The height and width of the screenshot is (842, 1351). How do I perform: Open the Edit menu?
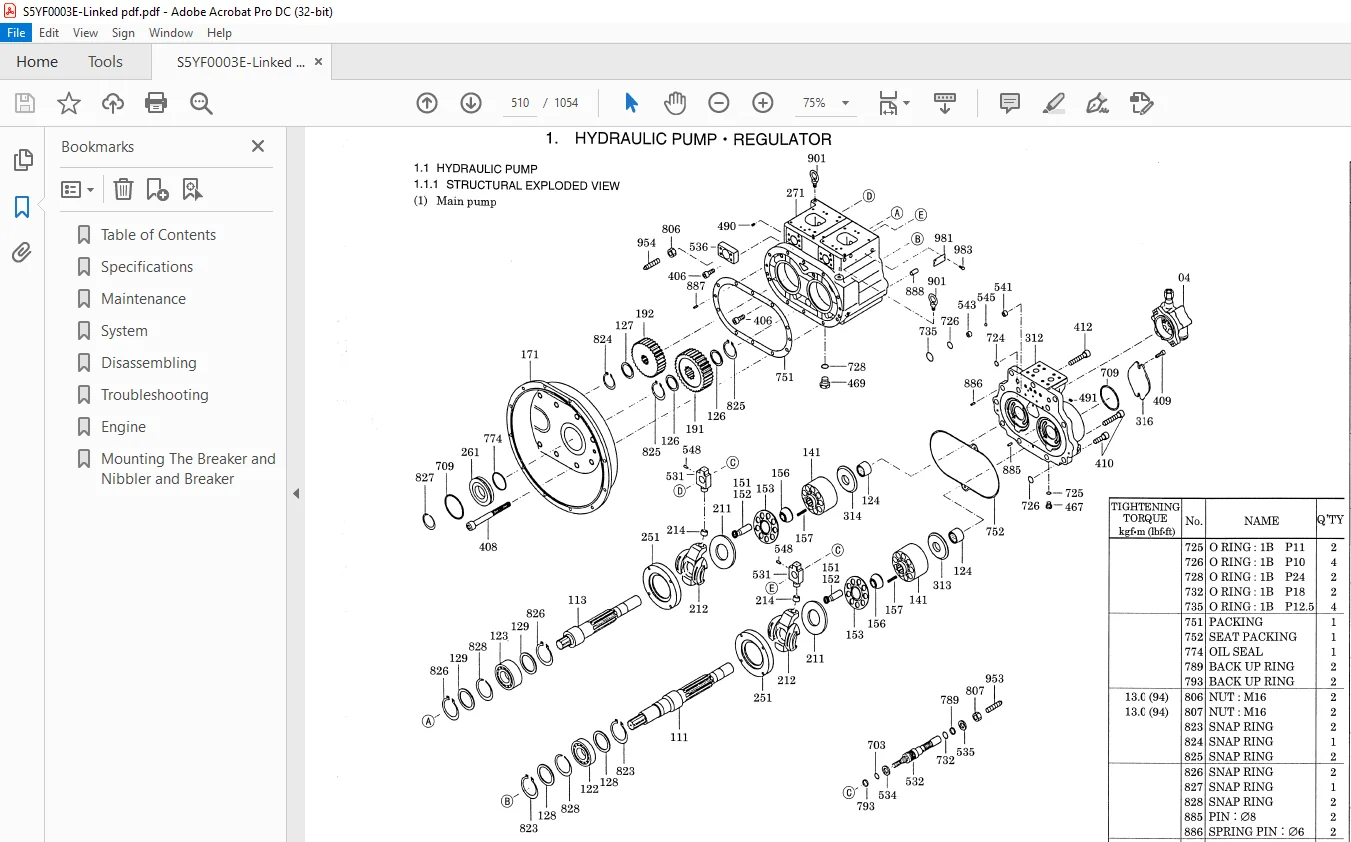pos(49,33)
